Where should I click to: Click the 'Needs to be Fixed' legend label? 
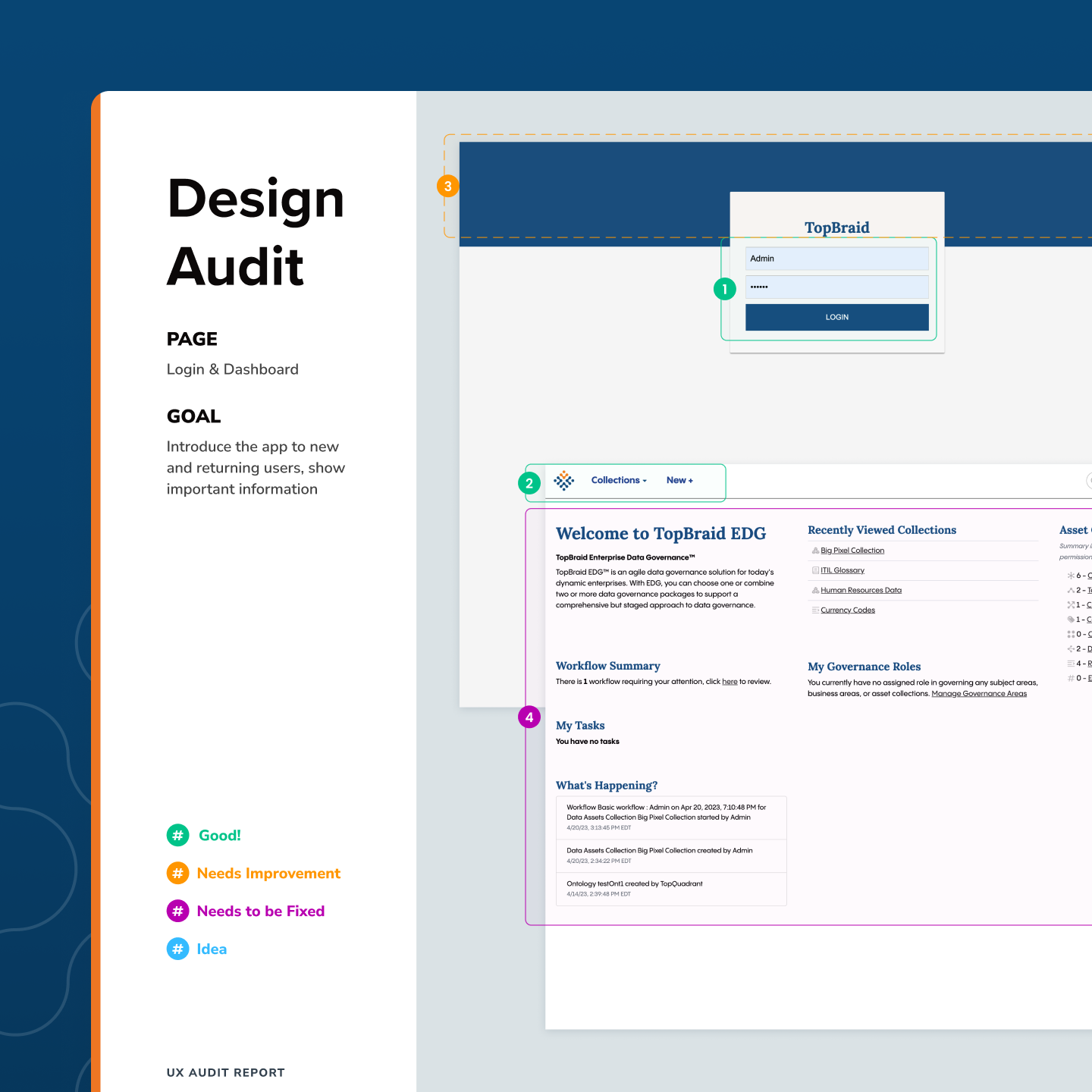(x=261, y=911)
